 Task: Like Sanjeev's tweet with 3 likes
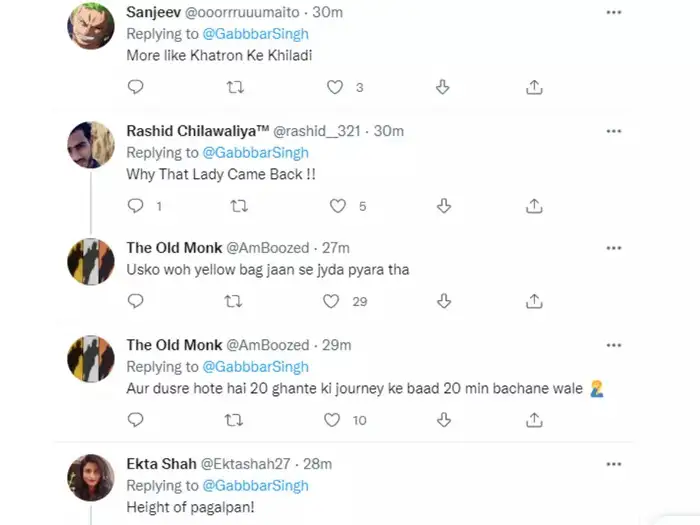(x=337, y=87)
